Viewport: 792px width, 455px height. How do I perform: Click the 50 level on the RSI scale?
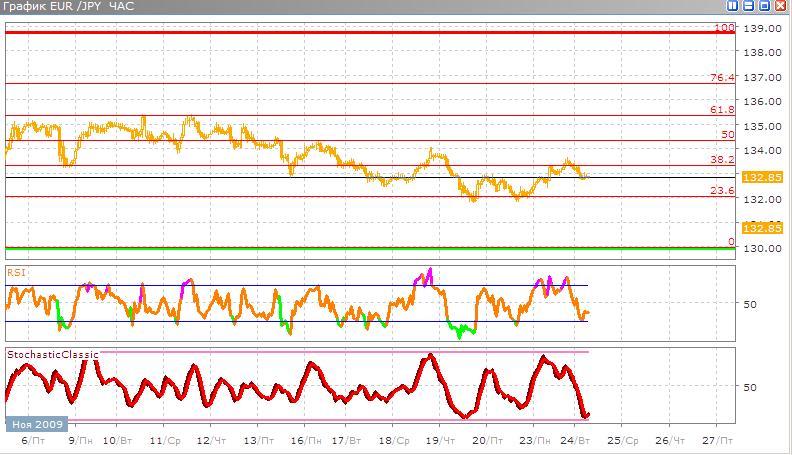click(750, 303)
